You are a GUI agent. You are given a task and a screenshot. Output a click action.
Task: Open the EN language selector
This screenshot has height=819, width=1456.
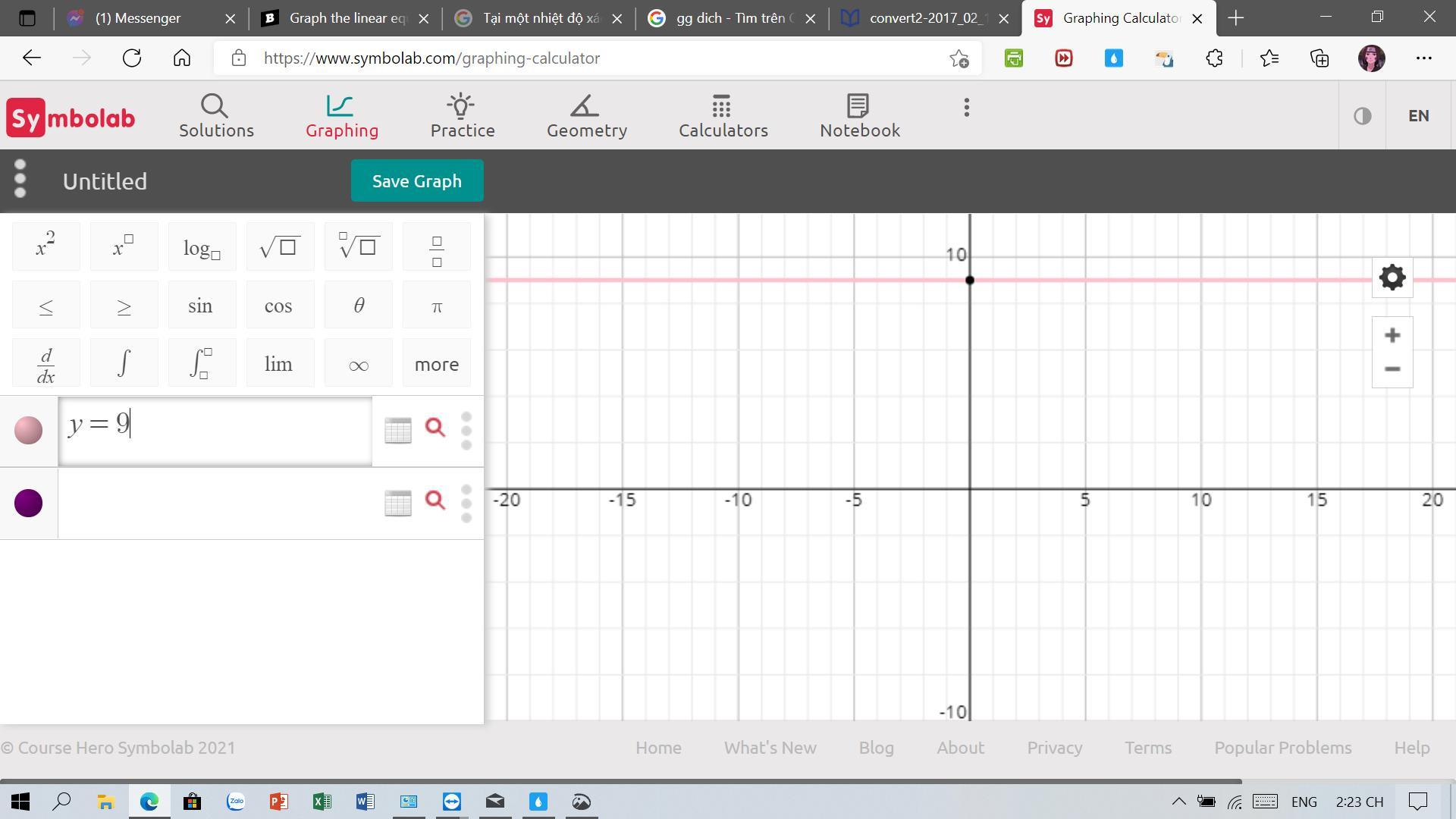point(1418,116)
